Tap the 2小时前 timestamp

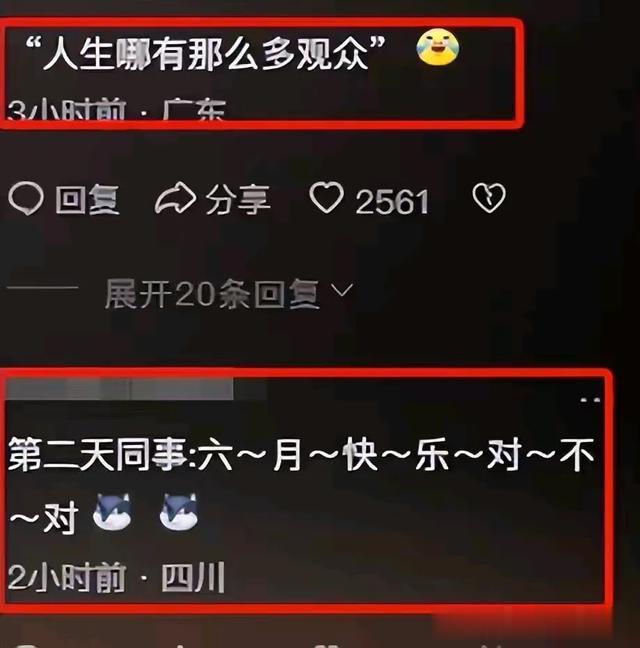coord(67,577)
